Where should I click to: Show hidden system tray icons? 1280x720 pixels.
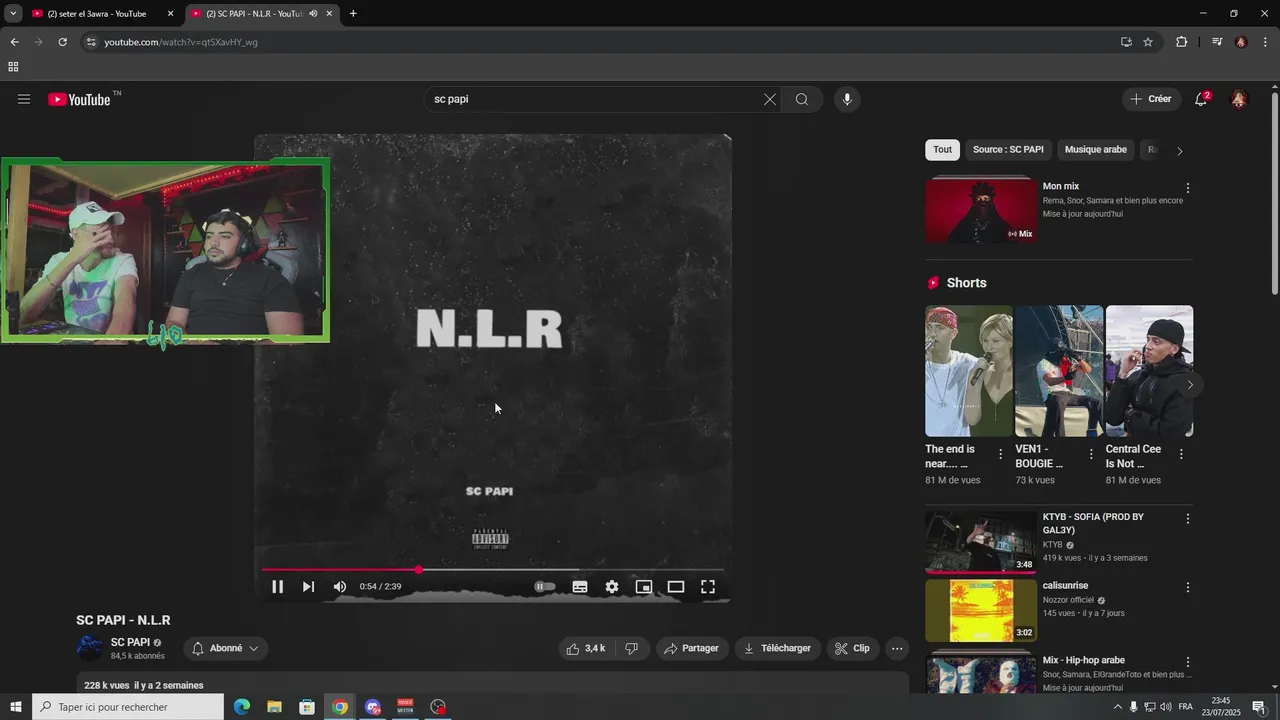pyautogui.click(x=1118, y=707)
